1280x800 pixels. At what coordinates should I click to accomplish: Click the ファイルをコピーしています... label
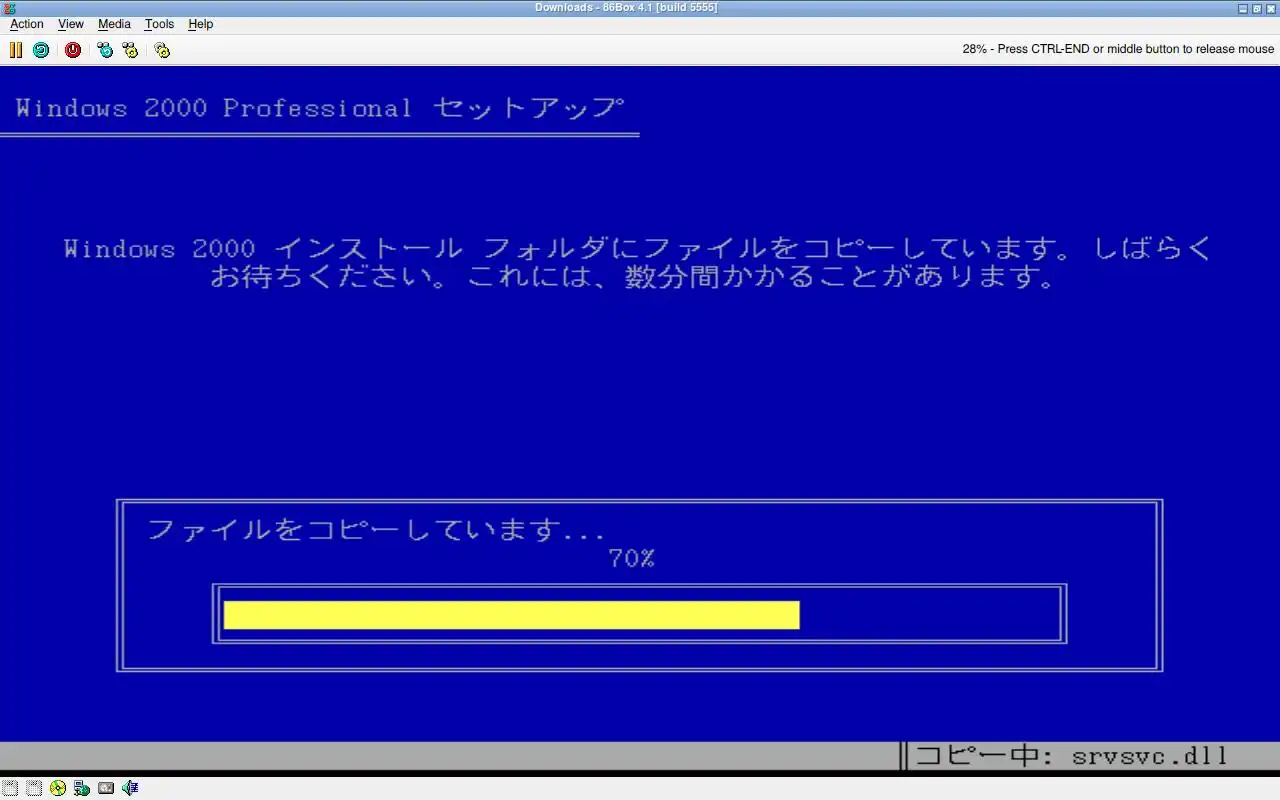pyautogui.click(x=376, y=529)
